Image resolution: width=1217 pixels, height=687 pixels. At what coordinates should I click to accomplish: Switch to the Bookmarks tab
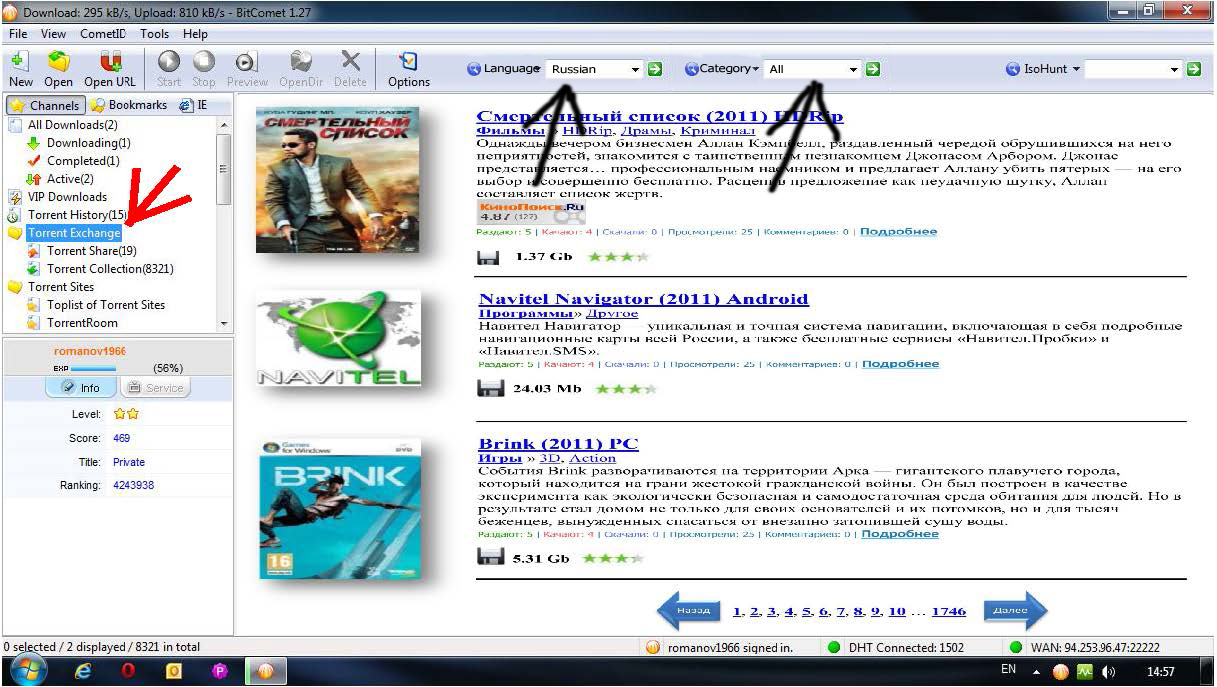tap(129, 105)
